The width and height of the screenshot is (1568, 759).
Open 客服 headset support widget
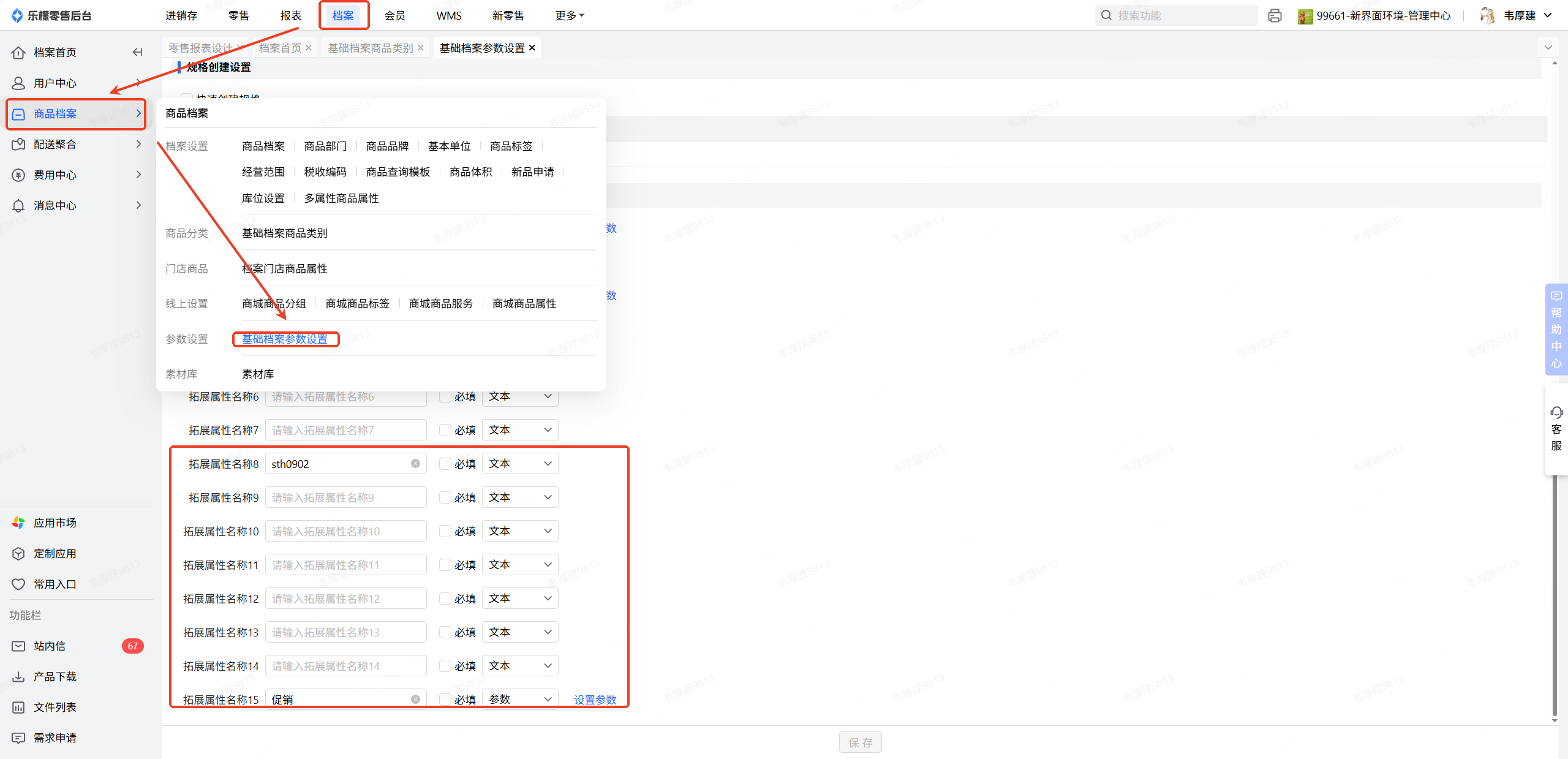click(1556, 428)
